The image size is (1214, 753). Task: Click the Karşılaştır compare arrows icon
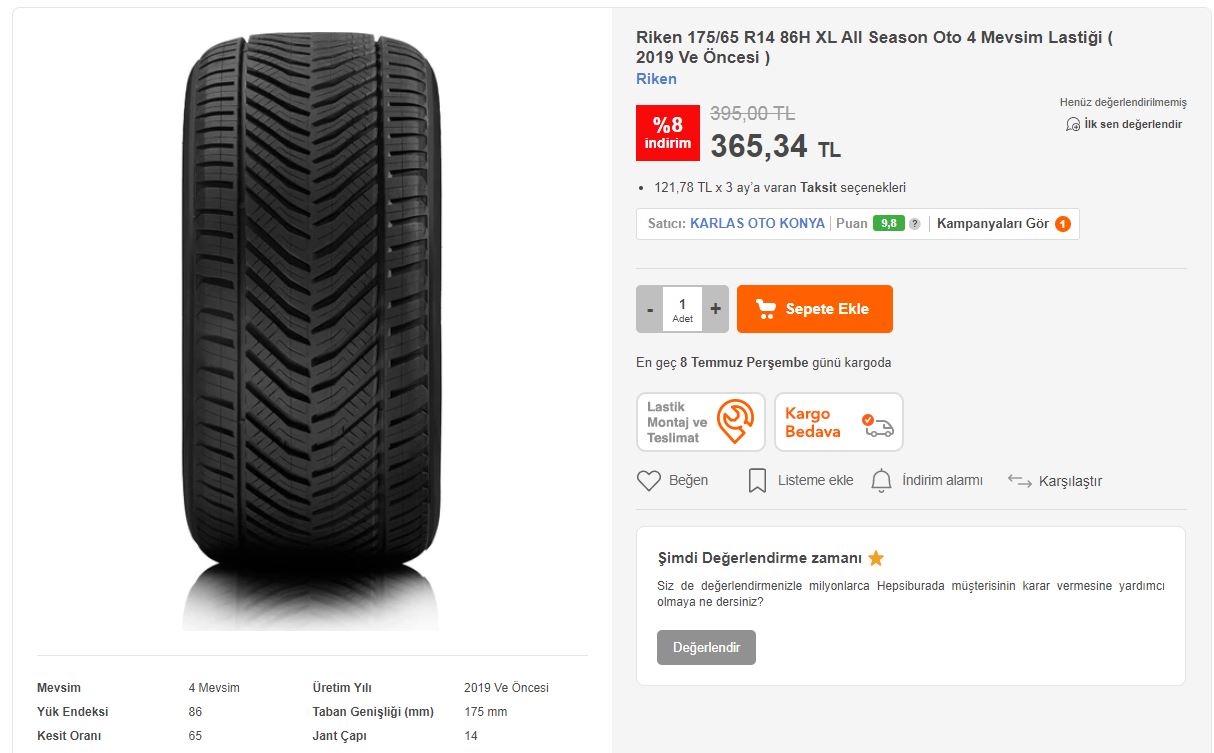pyautogui.click(x=1019, y=481)
